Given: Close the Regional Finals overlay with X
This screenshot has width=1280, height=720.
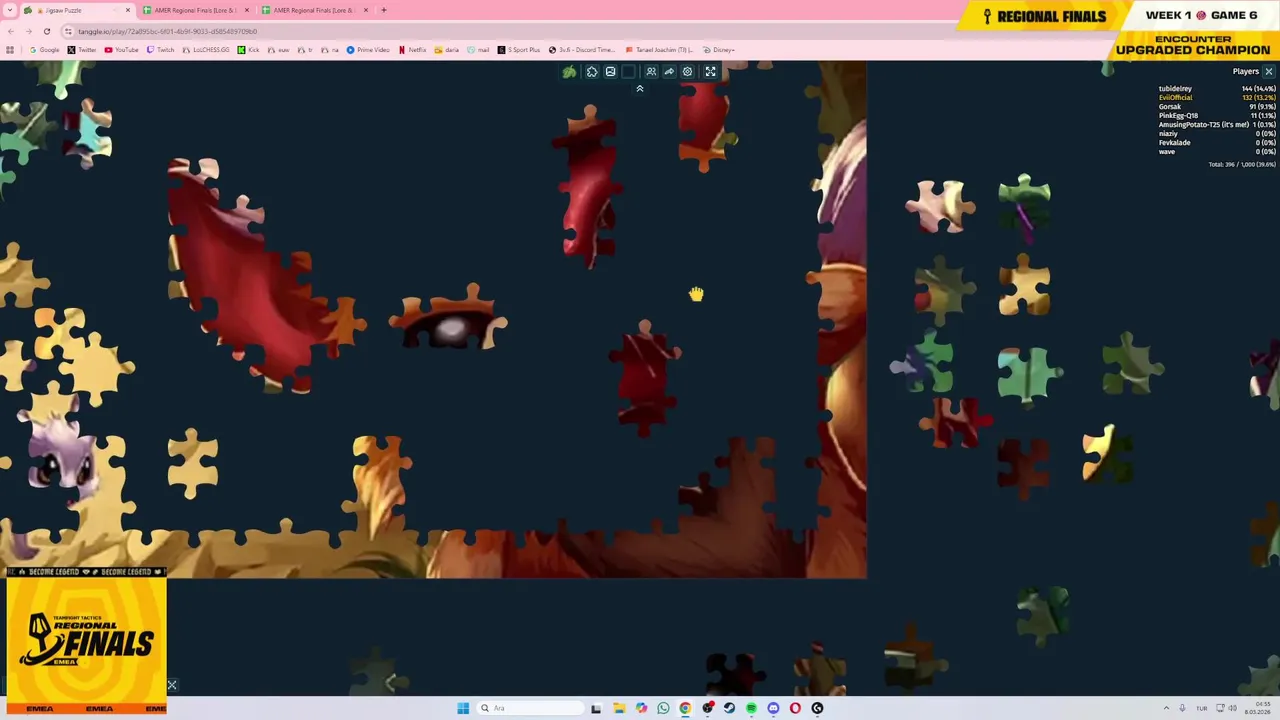Looking at the screenshot, I should pyautogui.click(x=172, y=685).
